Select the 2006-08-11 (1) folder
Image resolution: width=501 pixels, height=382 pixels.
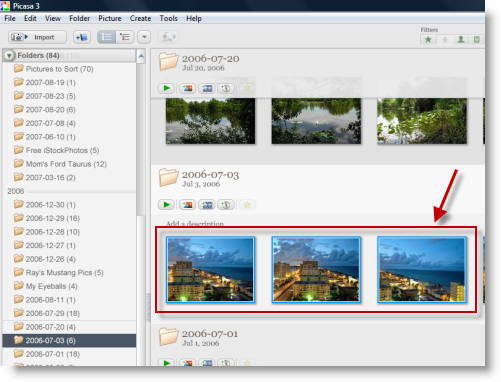(x=69, y=300)
